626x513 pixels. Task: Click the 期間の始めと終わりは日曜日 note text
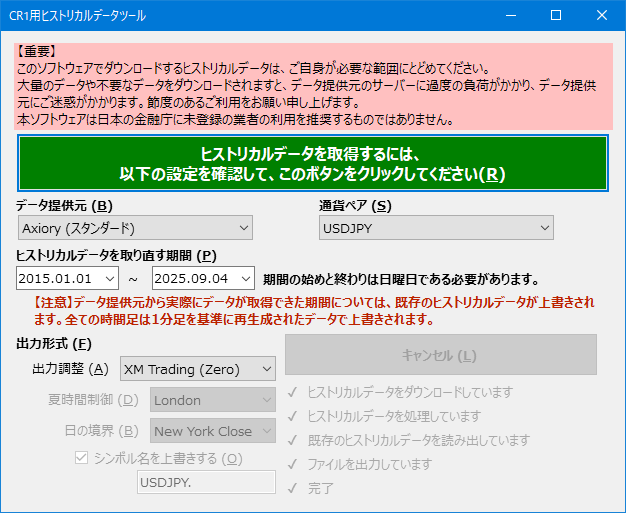point(401,279)
